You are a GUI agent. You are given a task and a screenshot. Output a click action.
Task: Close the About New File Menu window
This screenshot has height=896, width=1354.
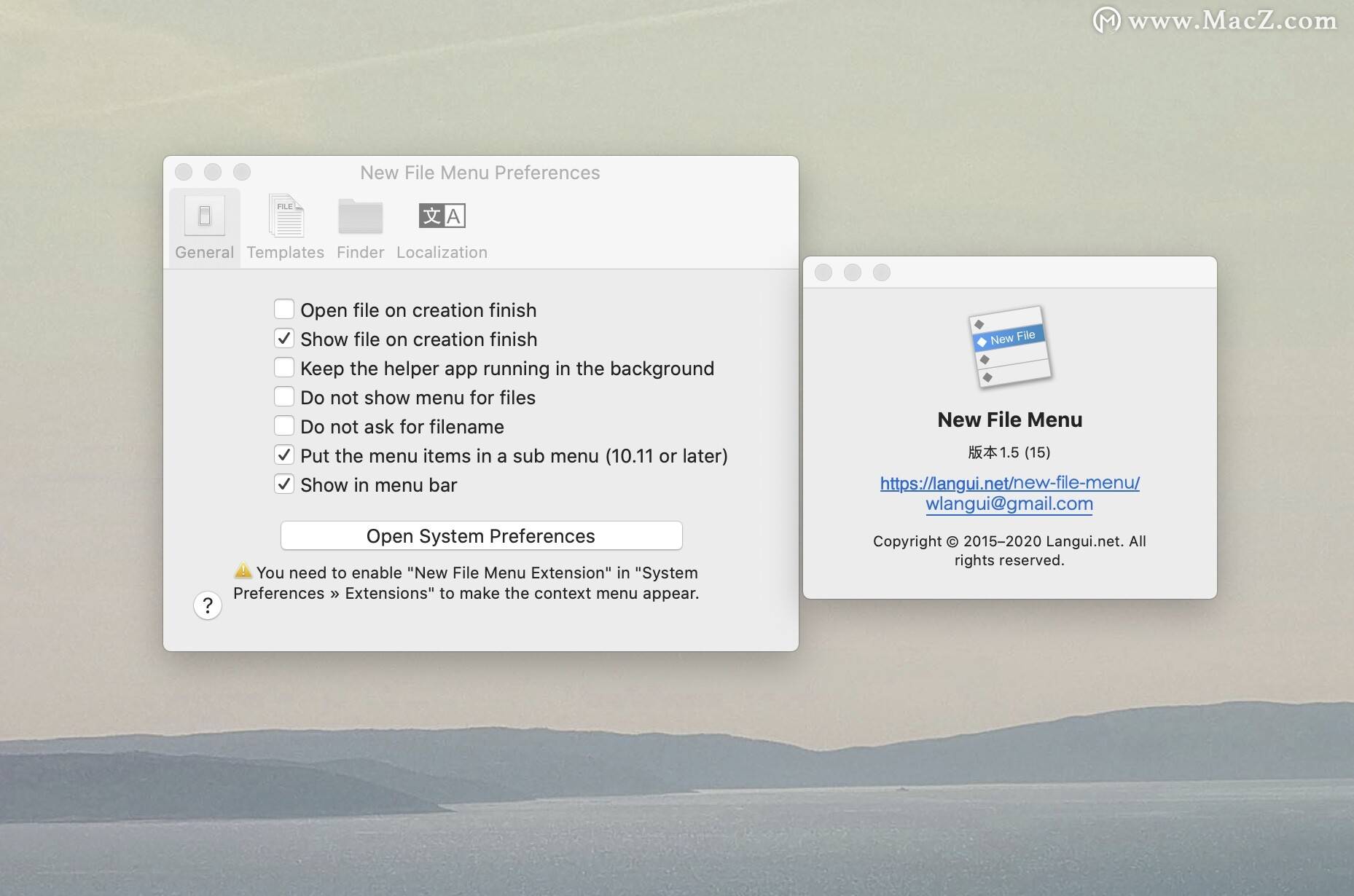[x=823, y=272]
